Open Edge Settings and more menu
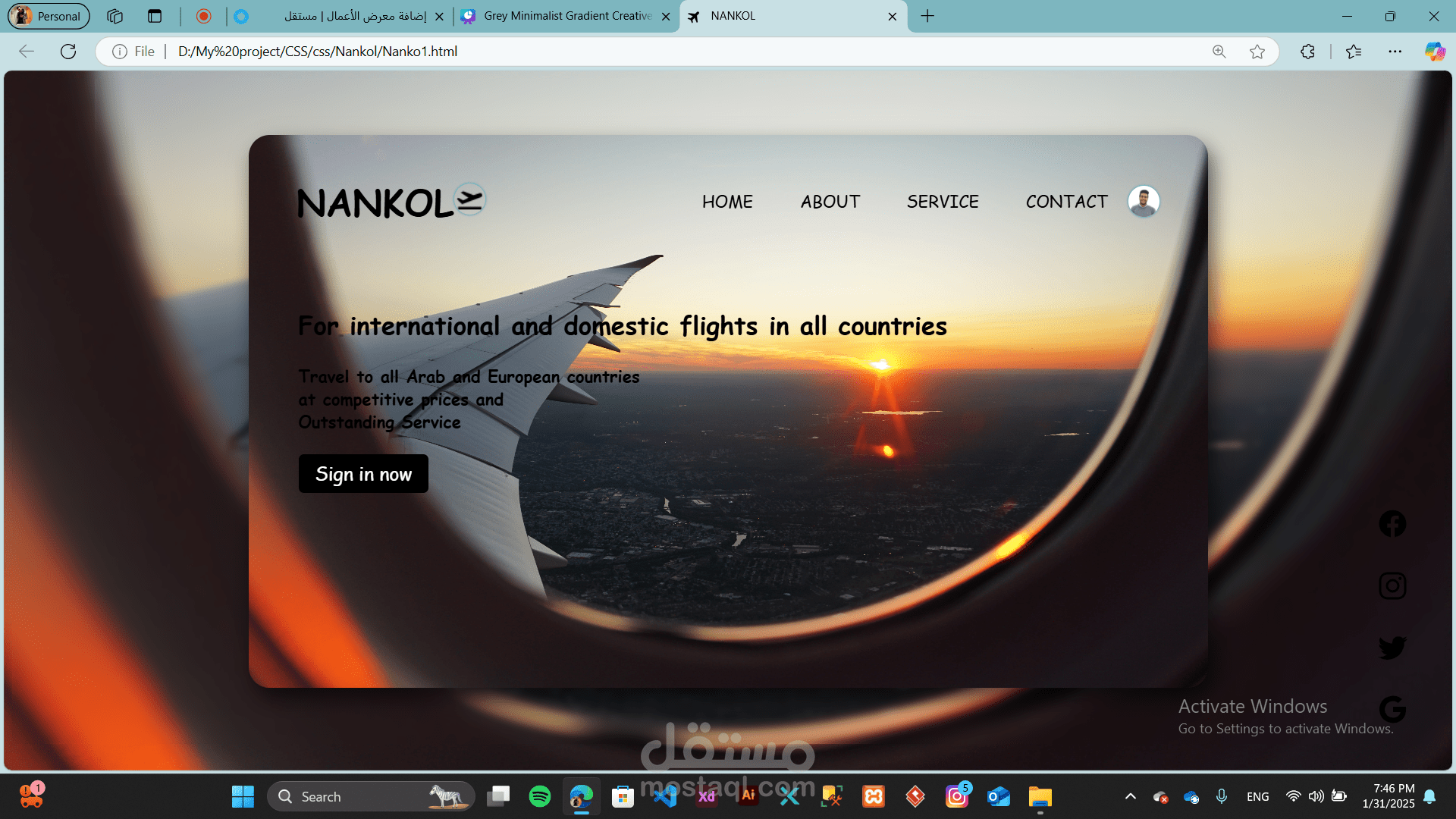Viewport: 1456px width, 819px height. click(x=1395, y=52)
